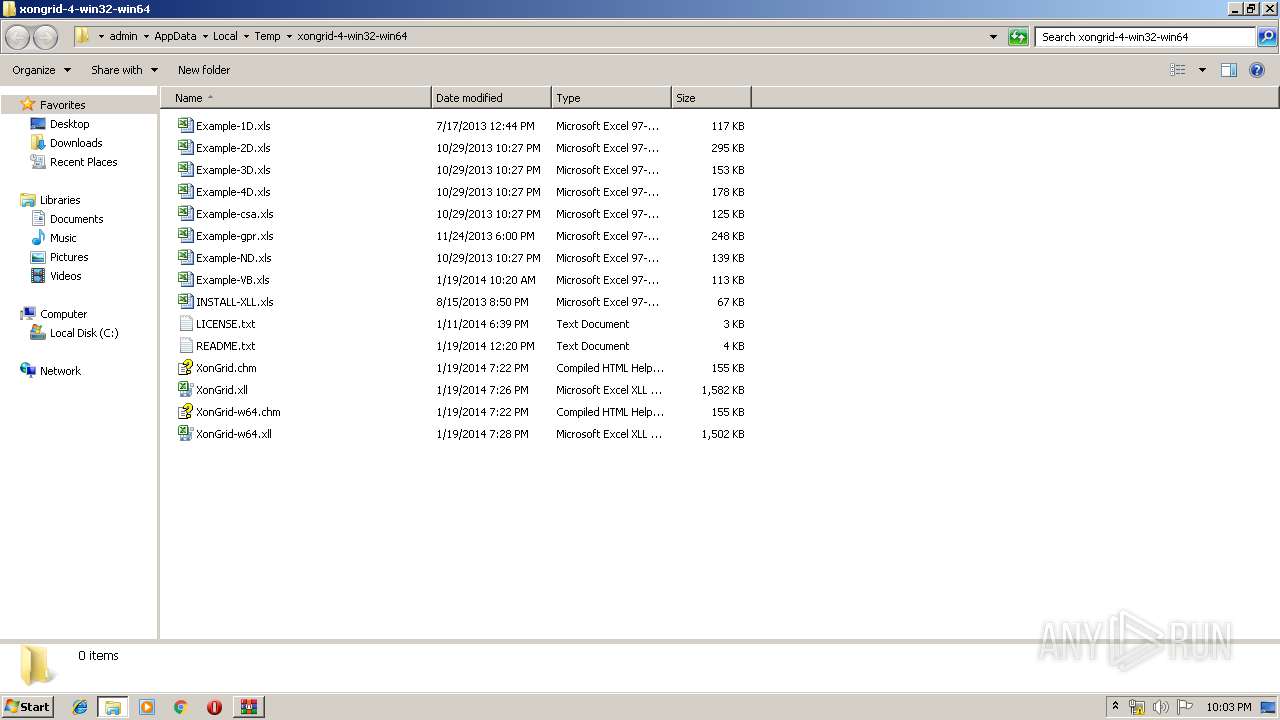Open Favorites in navigation pane
The image size is (1280, 720).
coord(62,105)
